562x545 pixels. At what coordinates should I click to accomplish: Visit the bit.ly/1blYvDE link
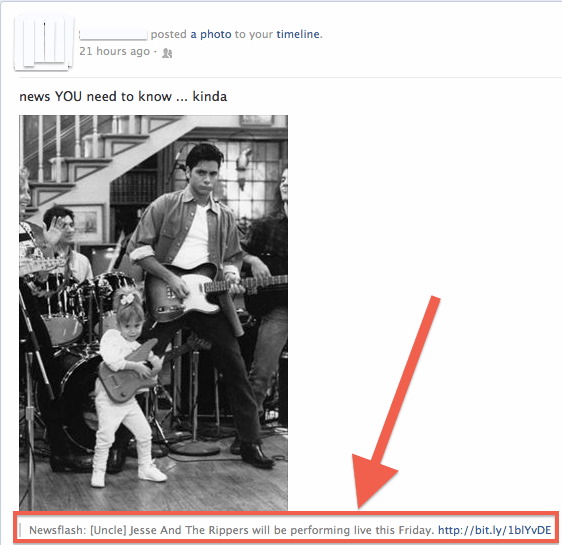(x=495, y=530)
